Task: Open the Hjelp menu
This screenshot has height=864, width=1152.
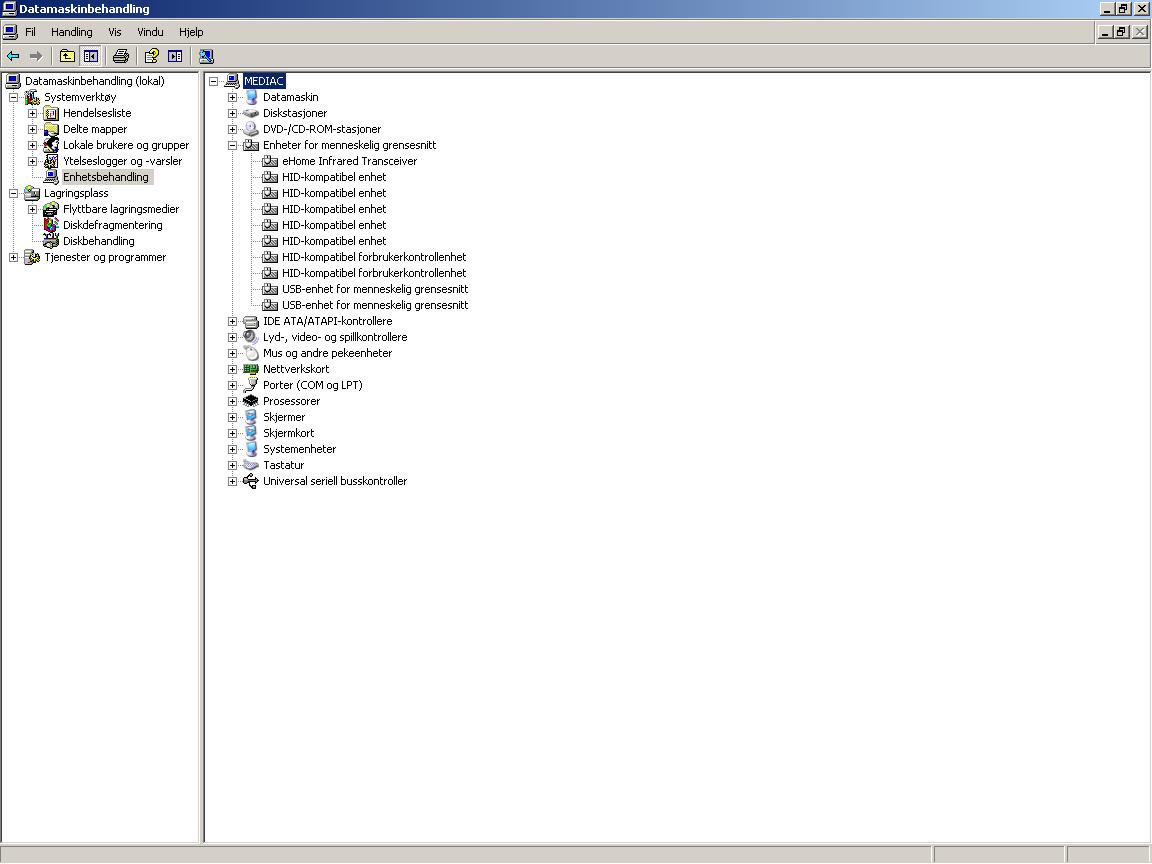Action: tap(191, 32)
